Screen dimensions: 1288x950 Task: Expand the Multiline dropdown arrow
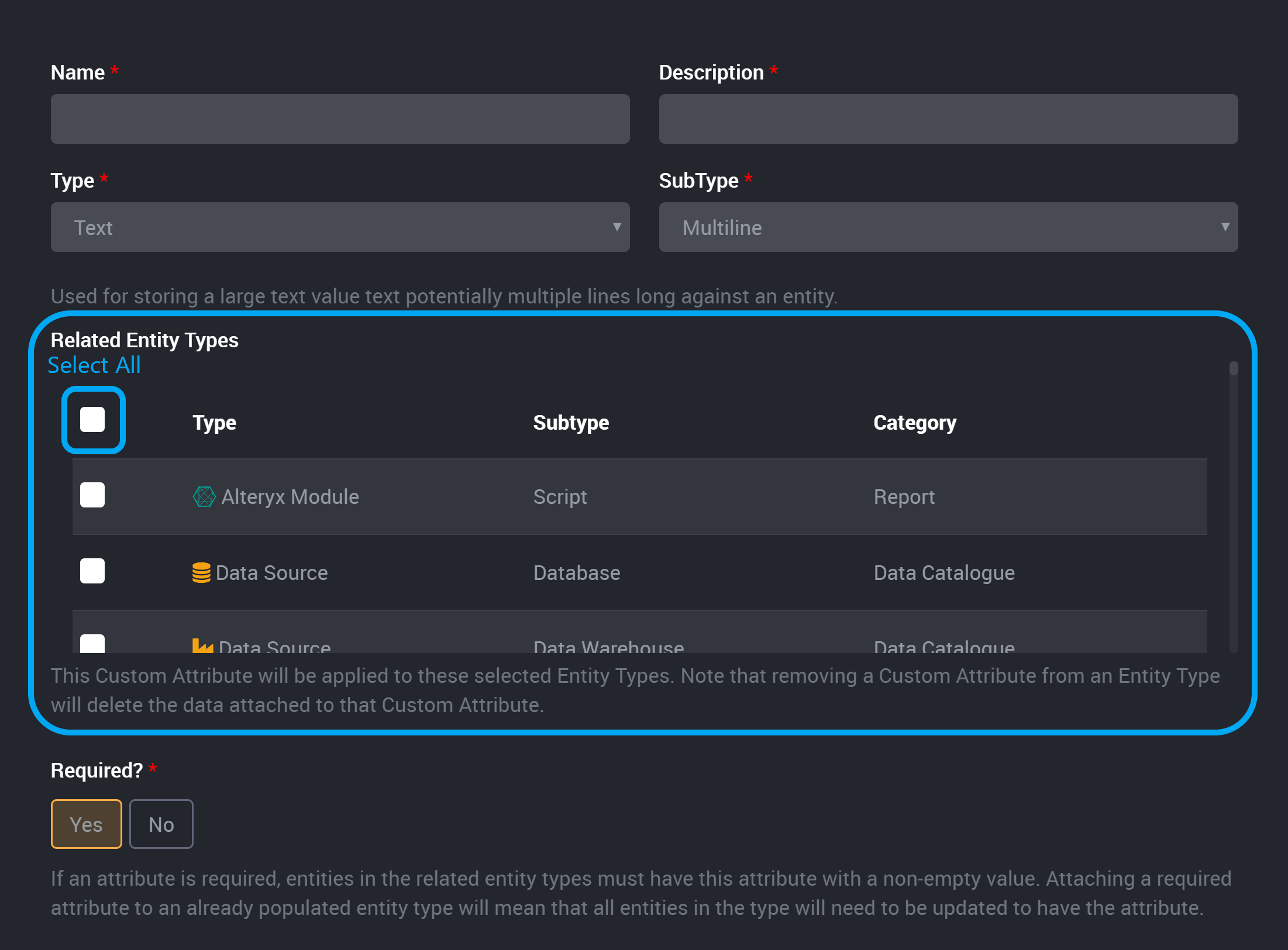point(1227,227)
